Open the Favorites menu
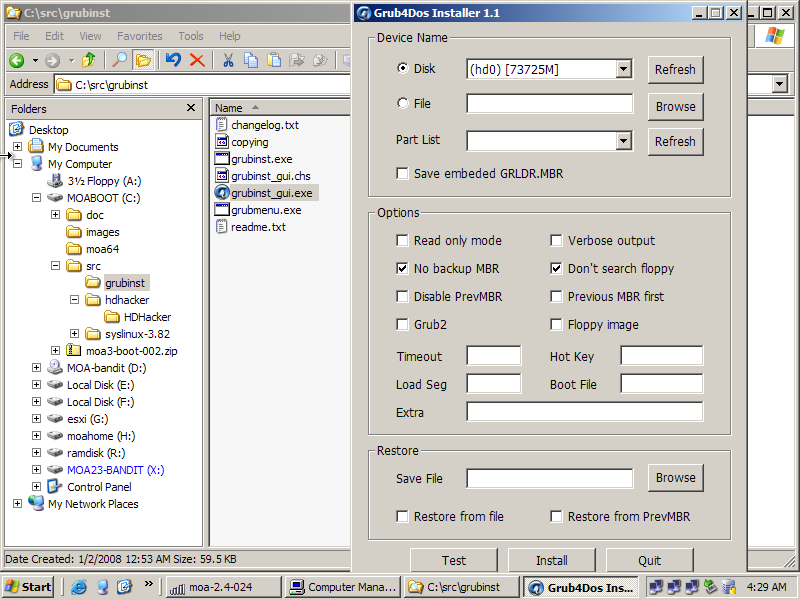This screenshot has height=600, width=800. click(139, 36)
